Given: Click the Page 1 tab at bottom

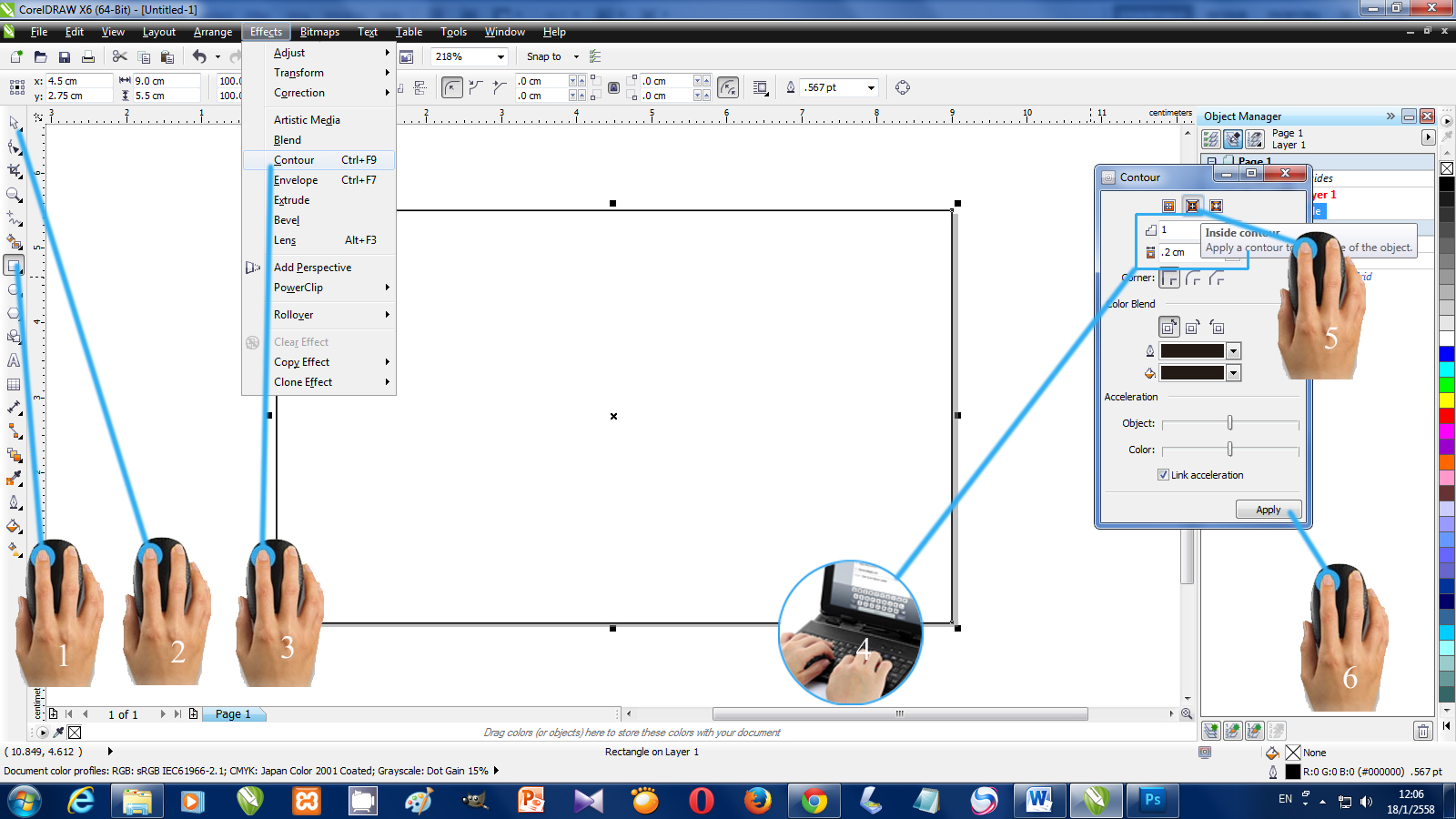Looking at the screenshot, I should pyautogui.click(x=233, y=714).
